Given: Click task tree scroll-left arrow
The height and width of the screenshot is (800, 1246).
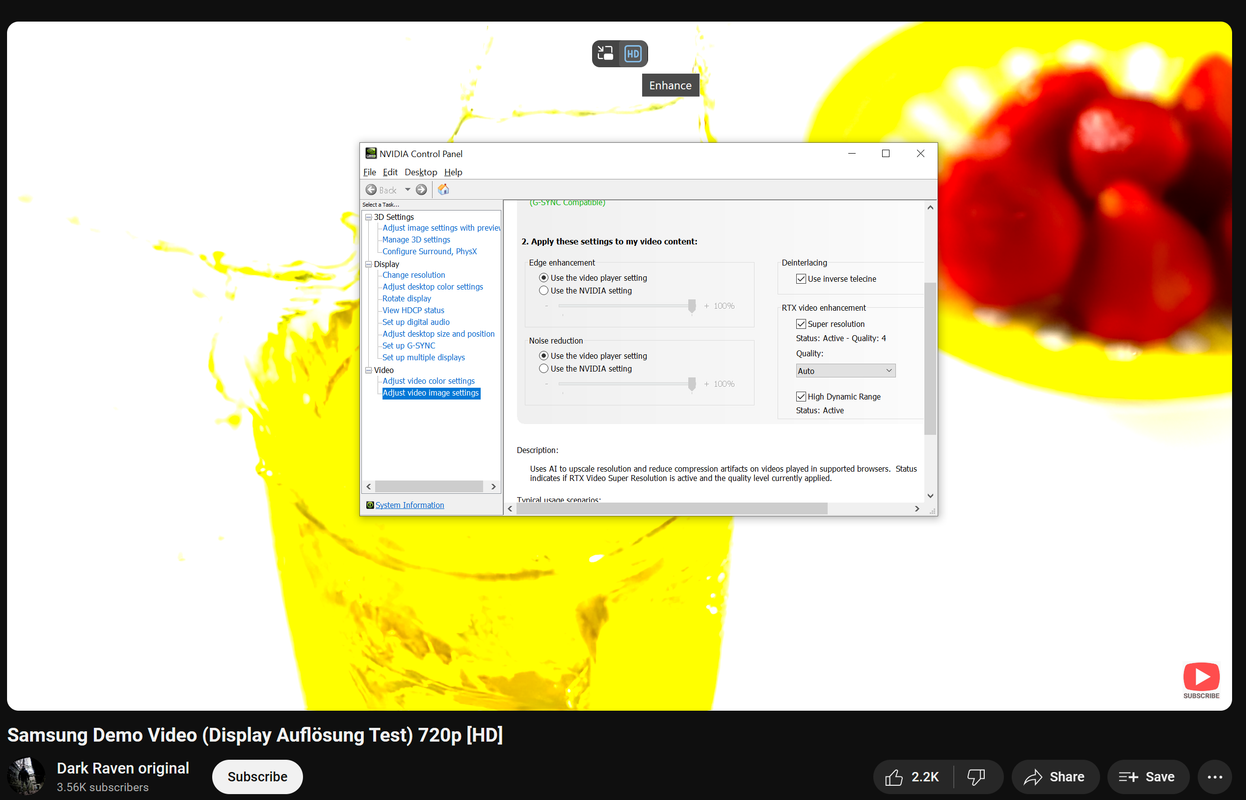Looking at the screenshot, I should click(368, 486).
